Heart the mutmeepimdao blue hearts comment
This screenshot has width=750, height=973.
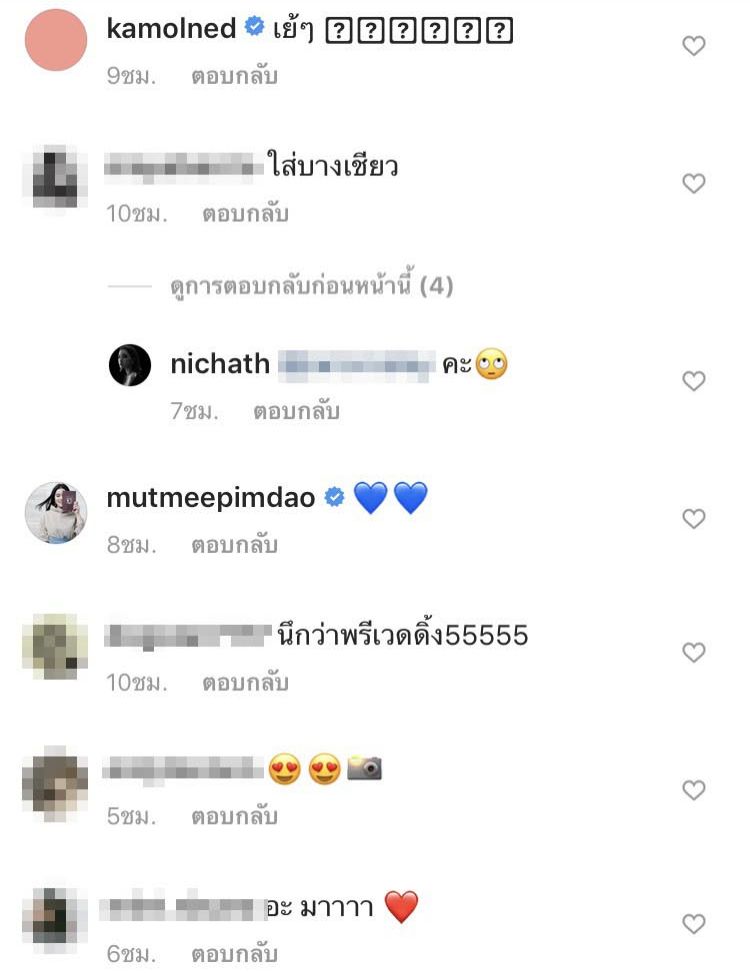(694, 519)
